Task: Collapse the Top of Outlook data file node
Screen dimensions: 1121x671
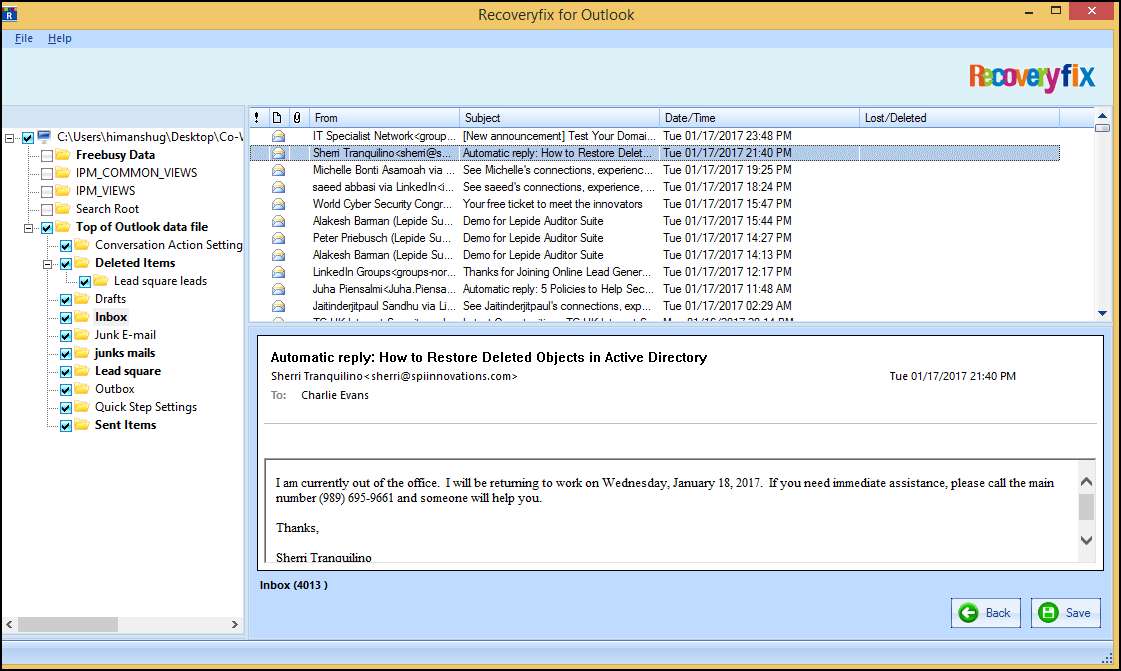Action: [29, 228]
